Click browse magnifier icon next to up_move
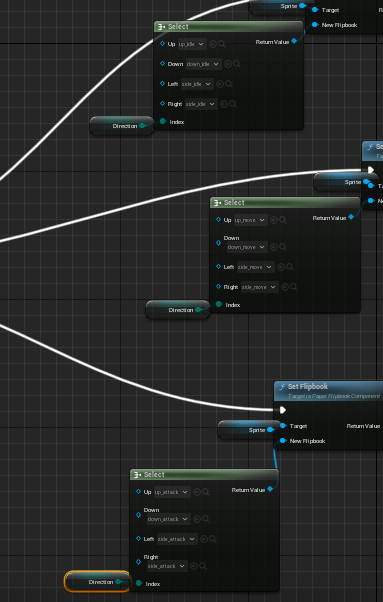 [x=283, y=220]
